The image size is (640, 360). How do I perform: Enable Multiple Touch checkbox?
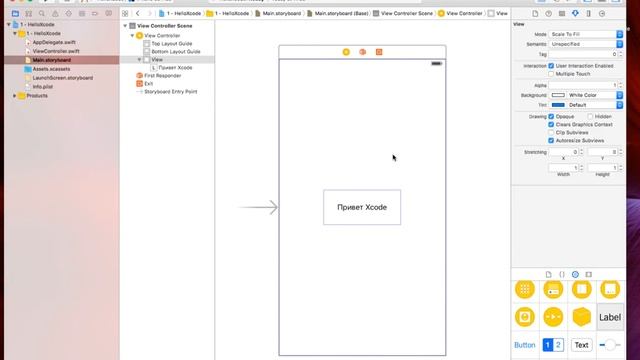(551, 74)
